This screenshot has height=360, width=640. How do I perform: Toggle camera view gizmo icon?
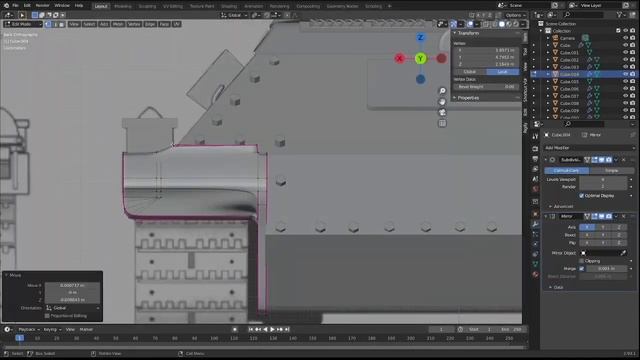[x=442, y=113]
